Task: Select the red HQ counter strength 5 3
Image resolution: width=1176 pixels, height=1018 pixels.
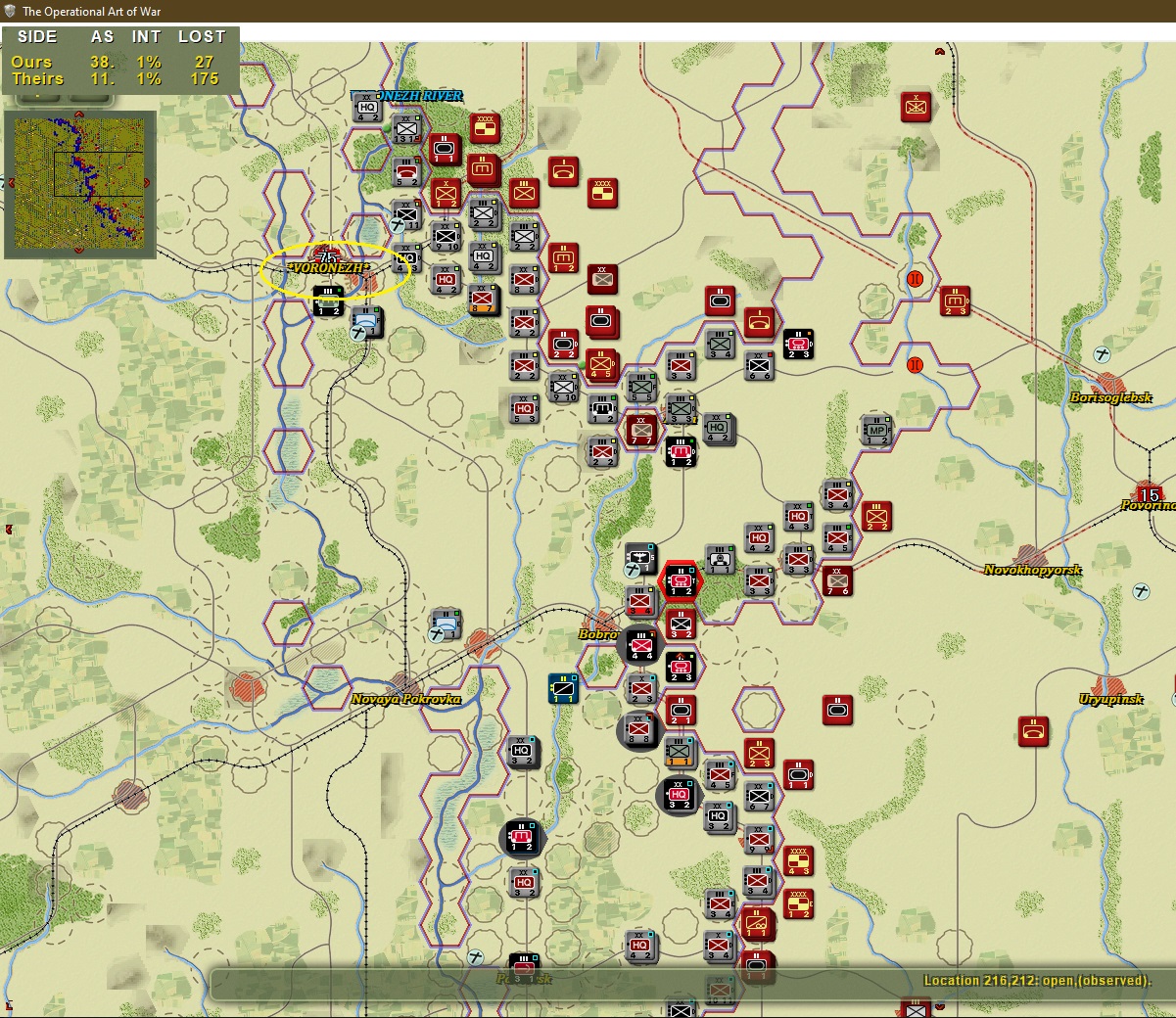Action: click(x=524, y=408)
